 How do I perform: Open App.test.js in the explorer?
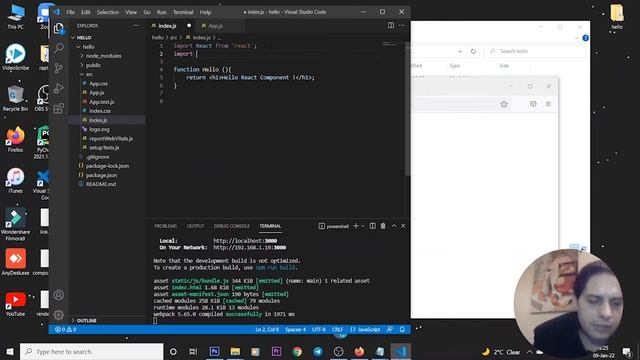[102, 102]
